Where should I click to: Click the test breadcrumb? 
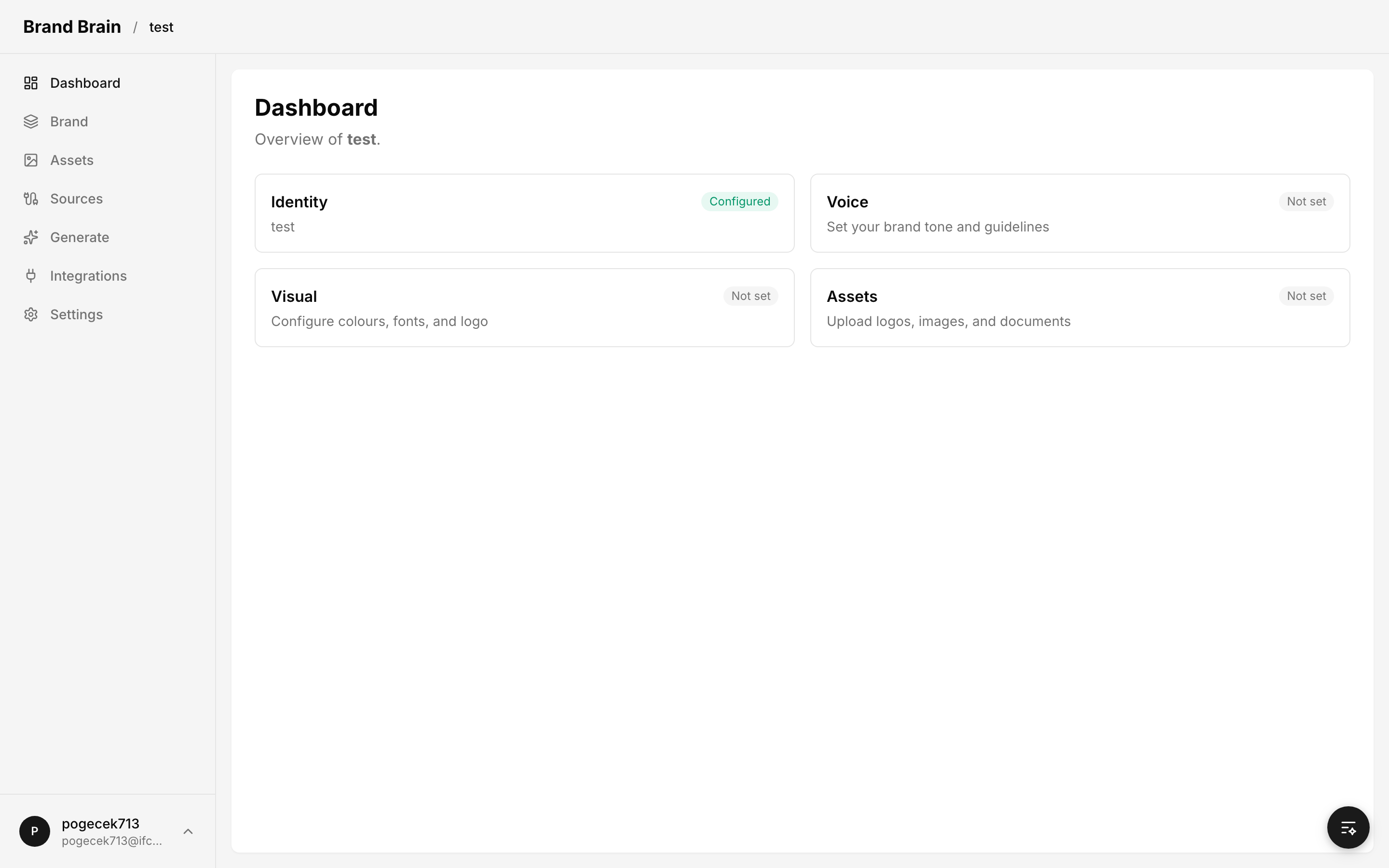[x=161, y=27]
